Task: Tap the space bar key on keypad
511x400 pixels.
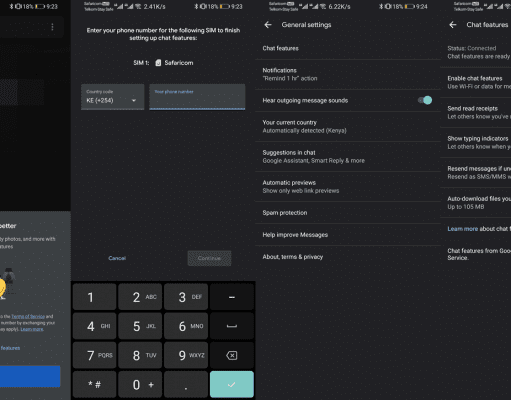Action: pyautogui.click(x=232, y=326)
